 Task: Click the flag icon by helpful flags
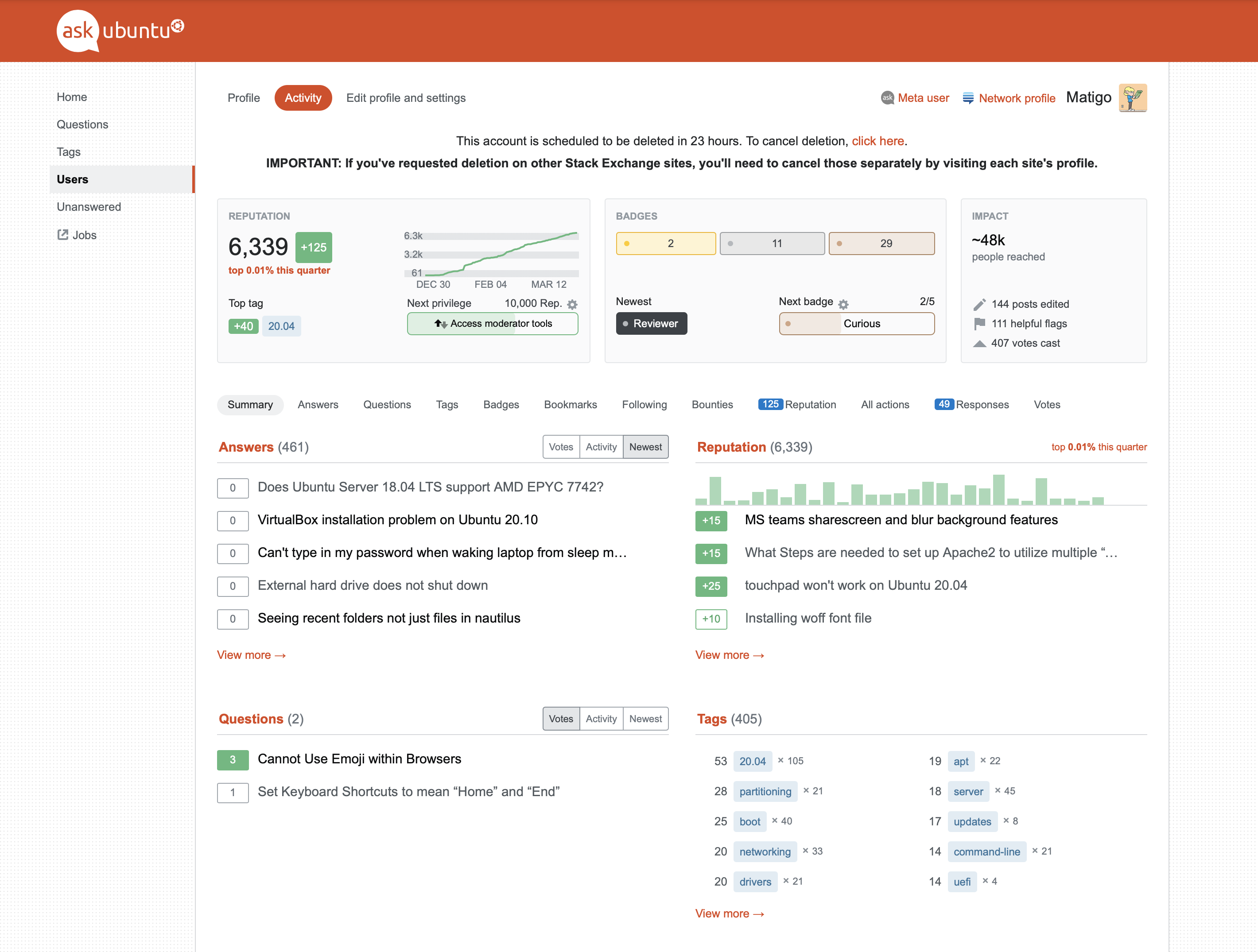click(x=979, y=323)
